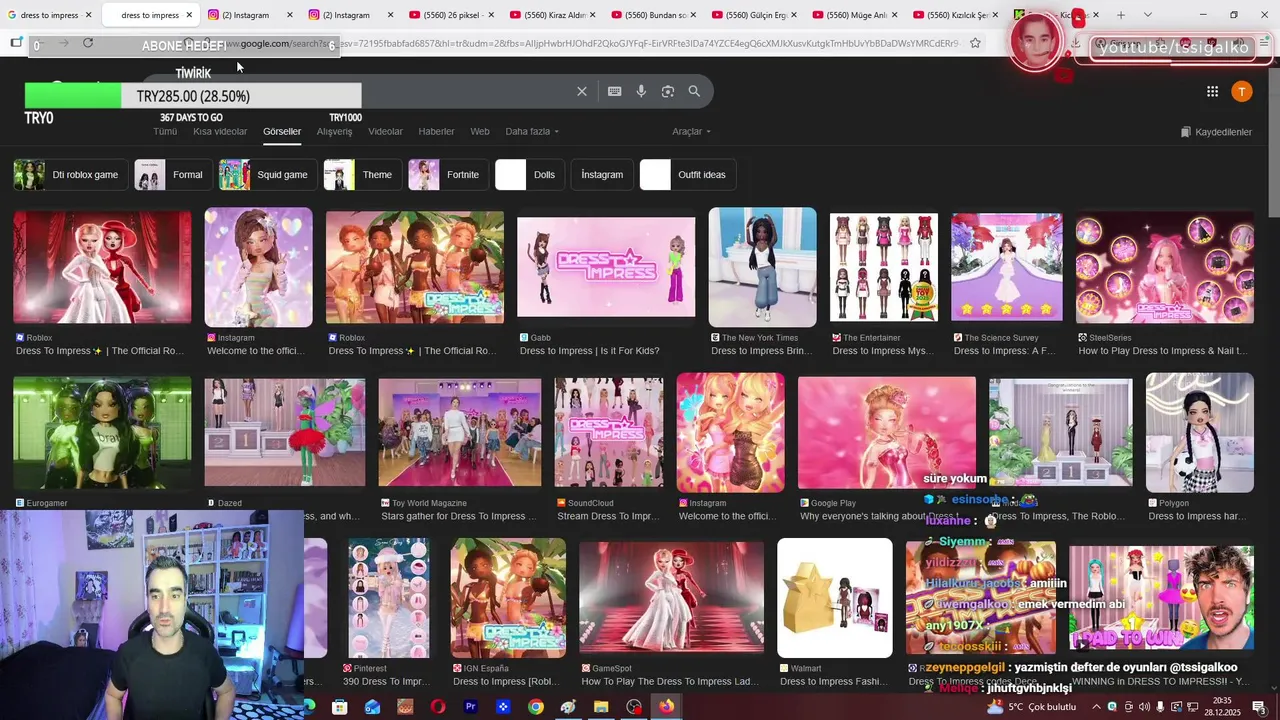Open the on-screen keyboard input tool
1280x720 pixels.
pos(614,91)
